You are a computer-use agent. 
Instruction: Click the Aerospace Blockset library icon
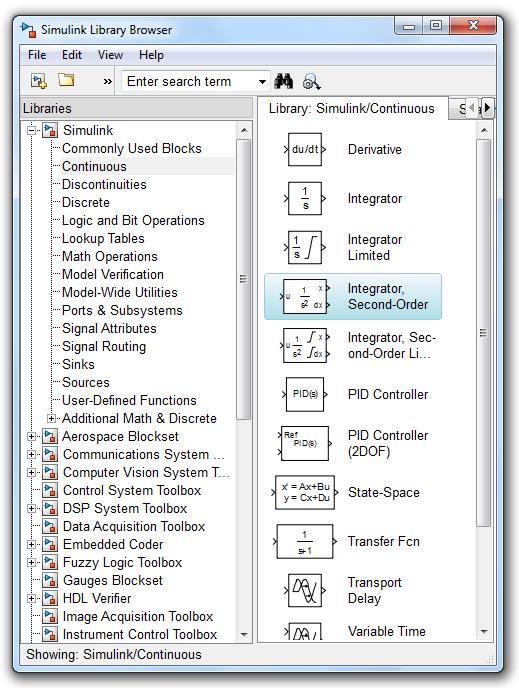coord(50,437)
